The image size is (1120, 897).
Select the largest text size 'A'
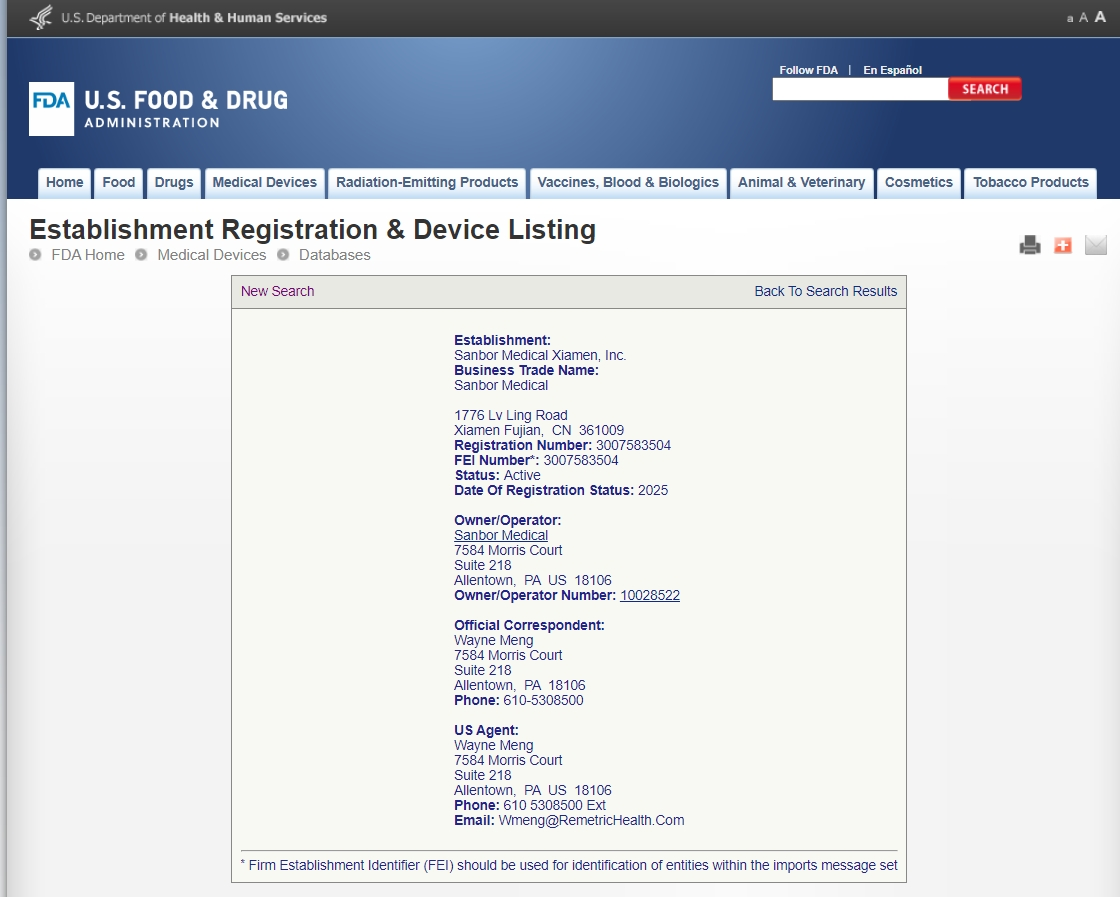coord(1100,17)
